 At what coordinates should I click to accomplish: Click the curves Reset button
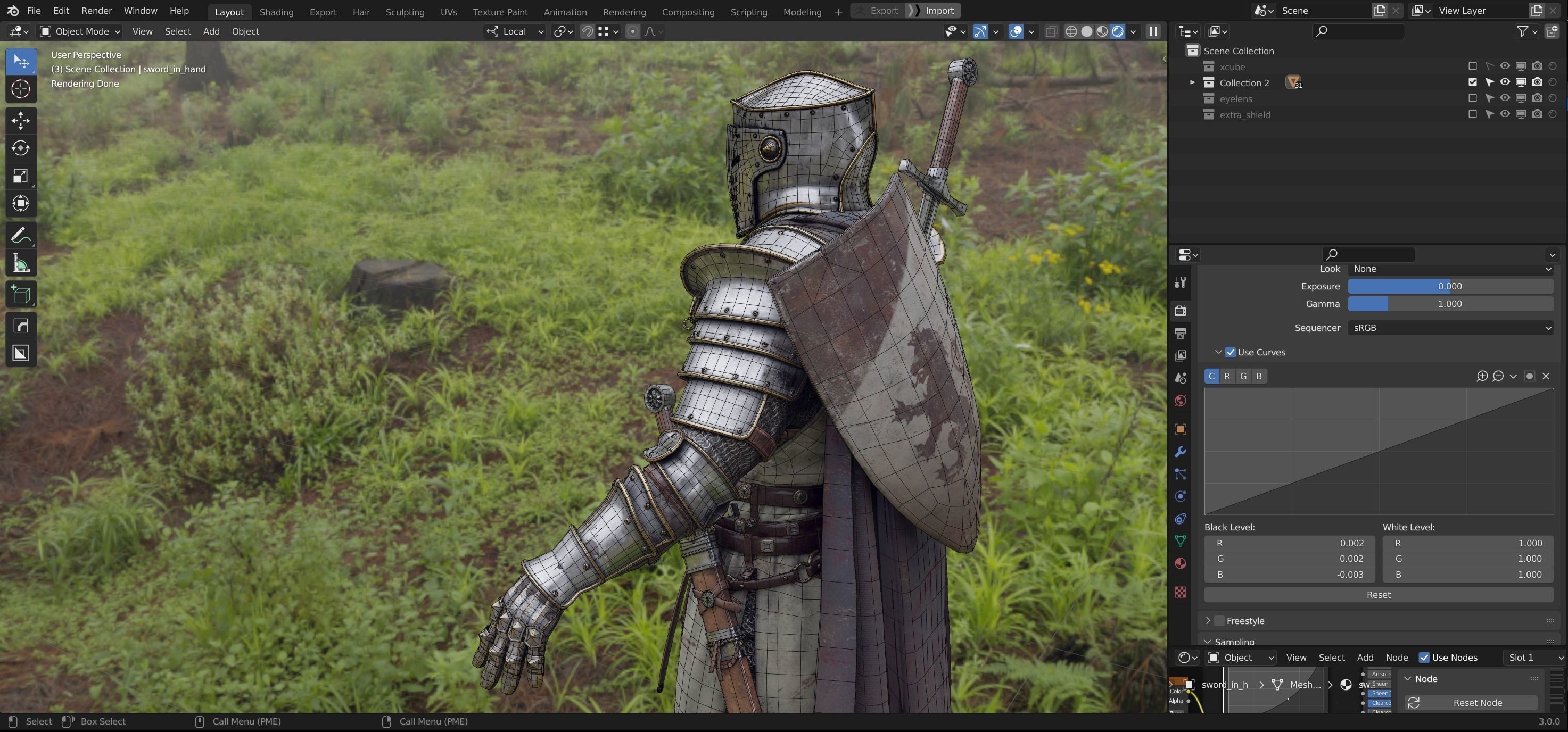point(1378,594)
